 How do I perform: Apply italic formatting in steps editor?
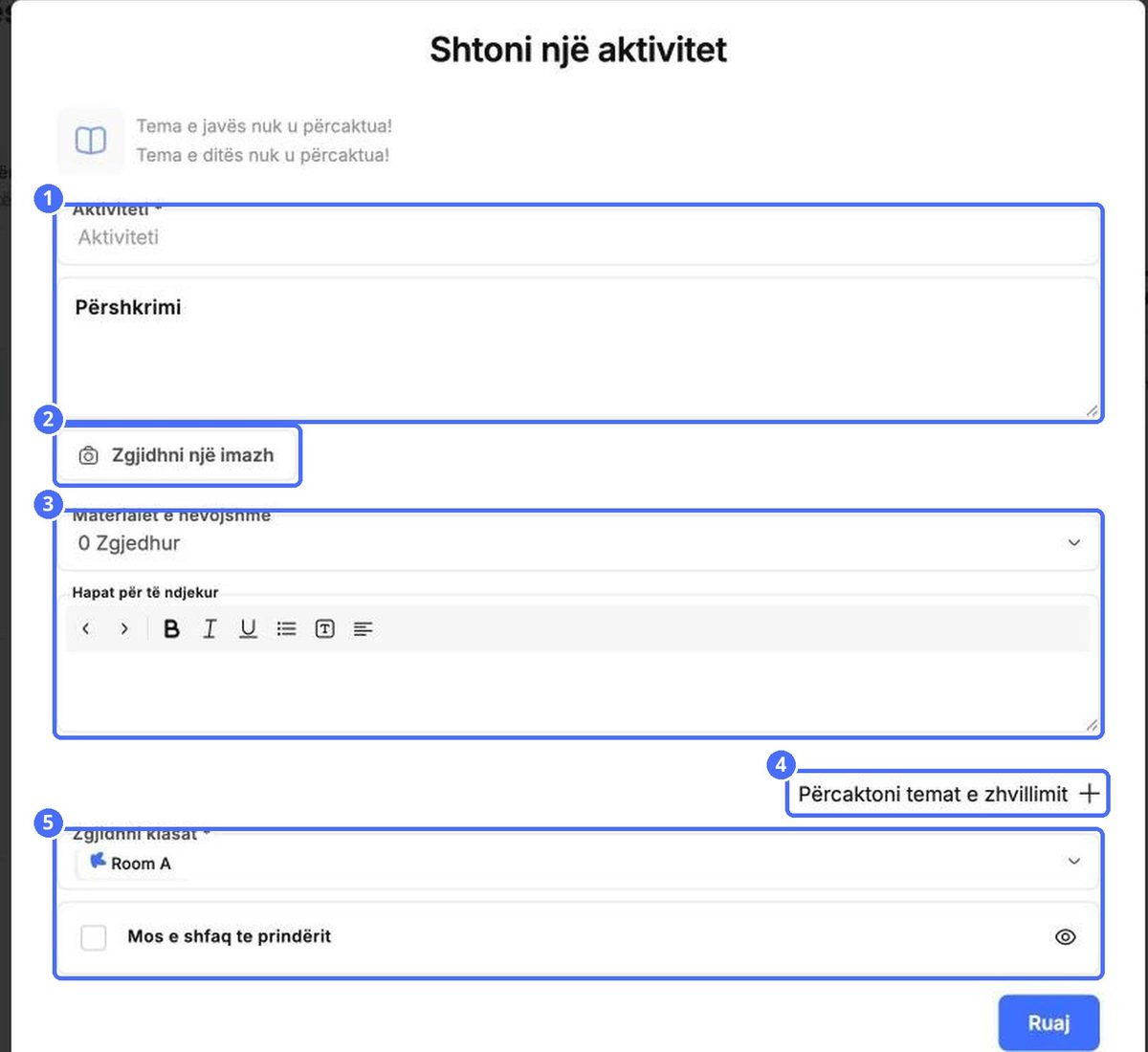(x=210, y=628)
